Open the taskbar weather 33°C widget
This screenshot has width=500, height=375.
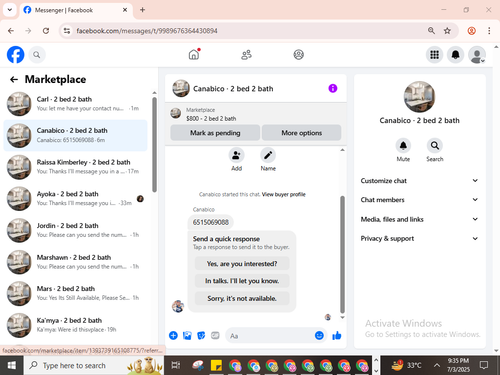coord(406,365)
